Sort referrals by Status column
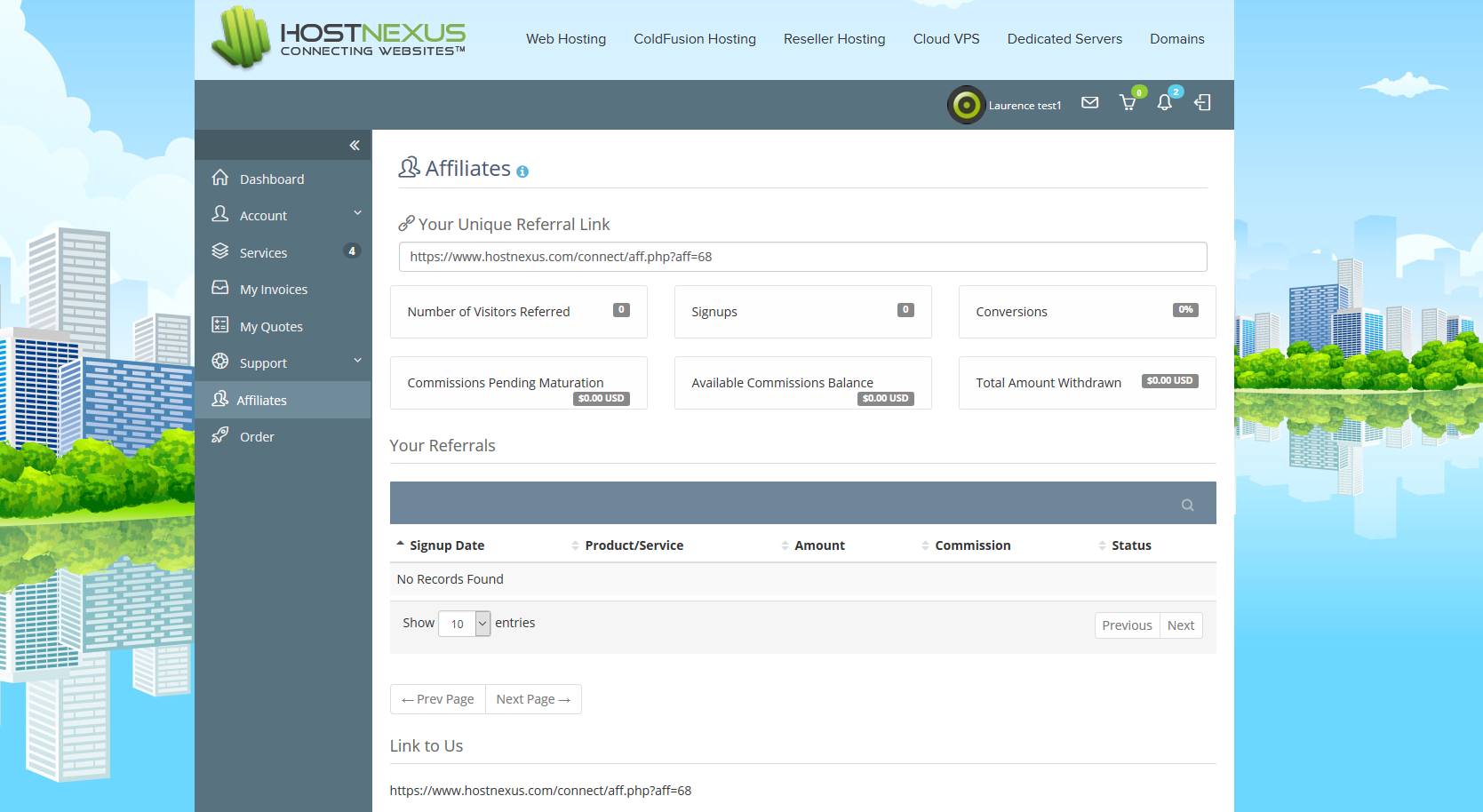The image size is (1483, 812). (x=1130, y=545)
